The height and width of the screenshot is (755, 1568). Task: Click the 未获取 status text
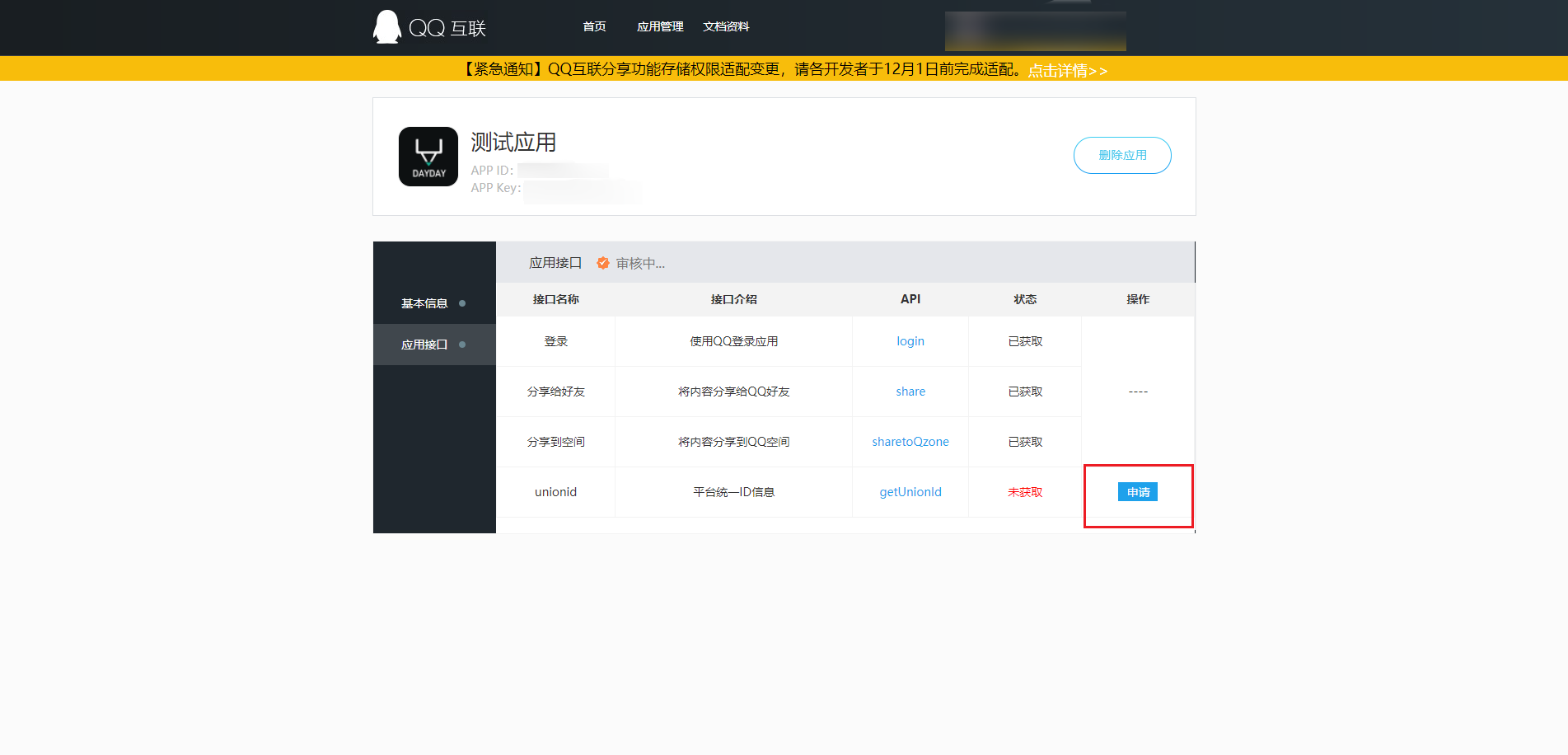tap(1025, 492)
